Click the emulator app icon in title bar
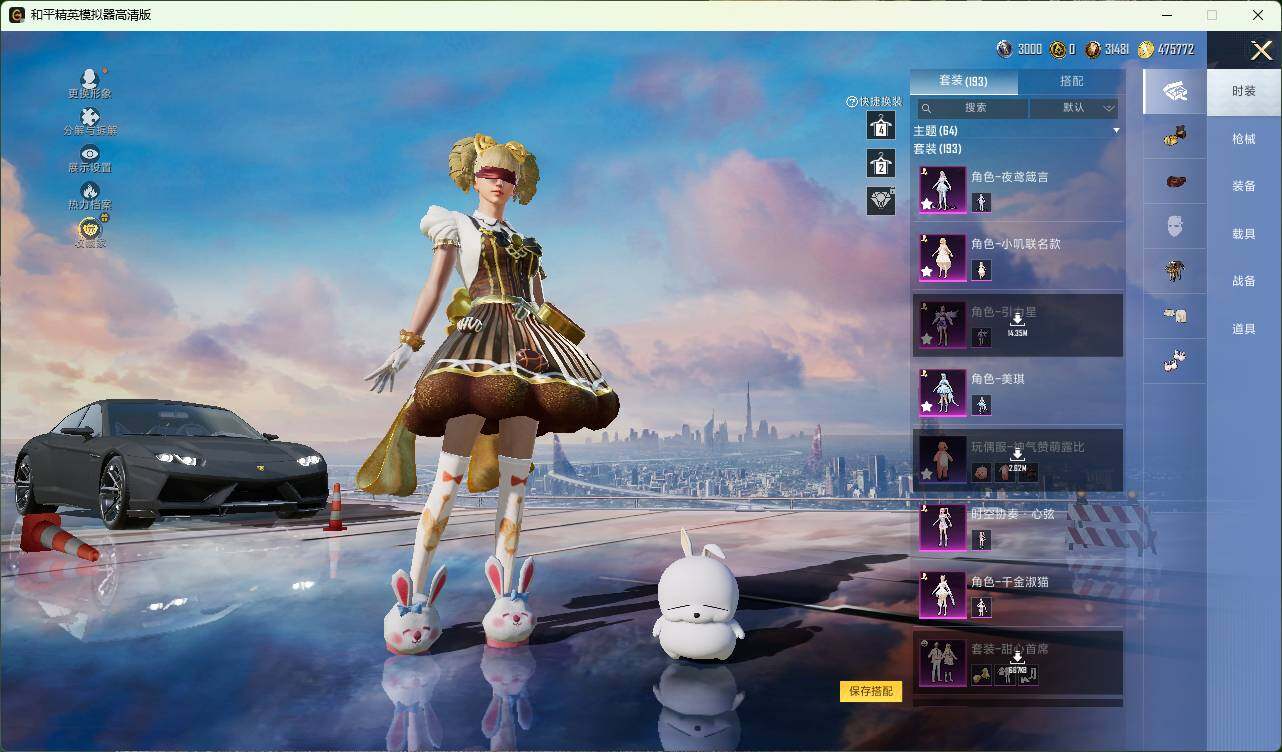 [16, 15]
